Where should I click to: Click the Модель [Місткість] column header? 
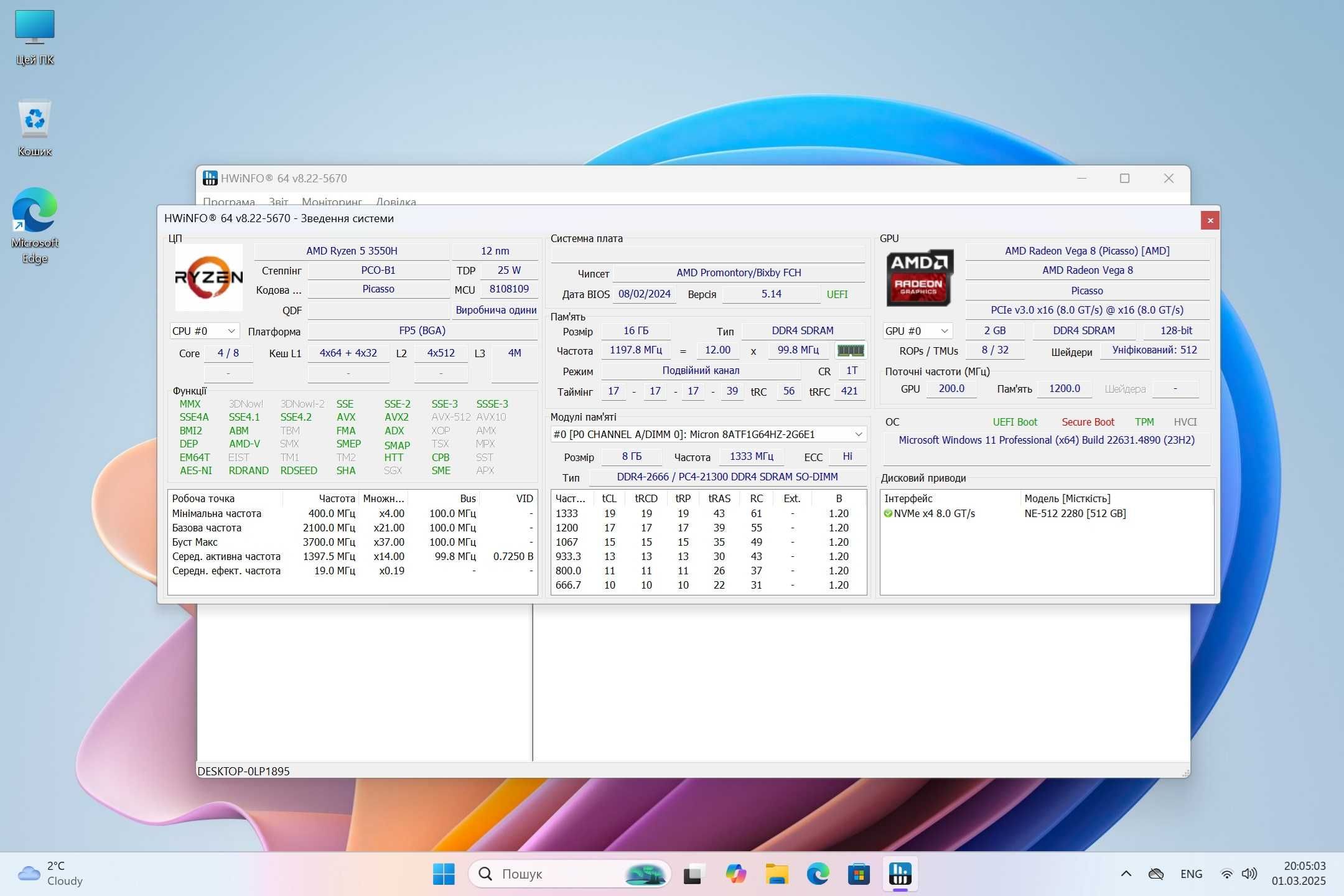click(1116, 498)
